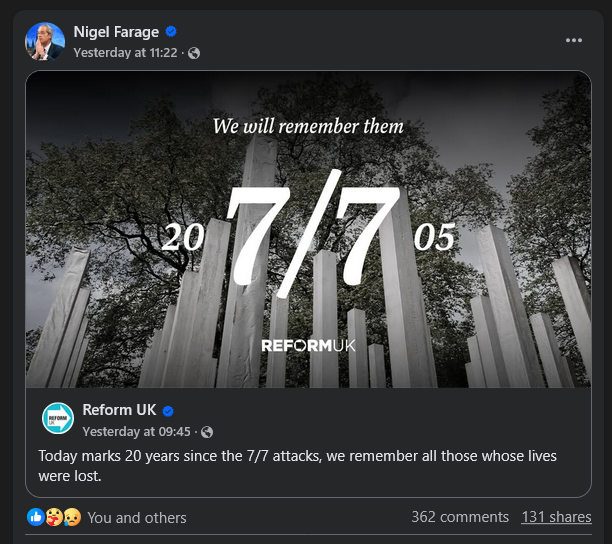612x544 pixels.
Task: Show who reacted via 'You and others'
Action: 136,517
